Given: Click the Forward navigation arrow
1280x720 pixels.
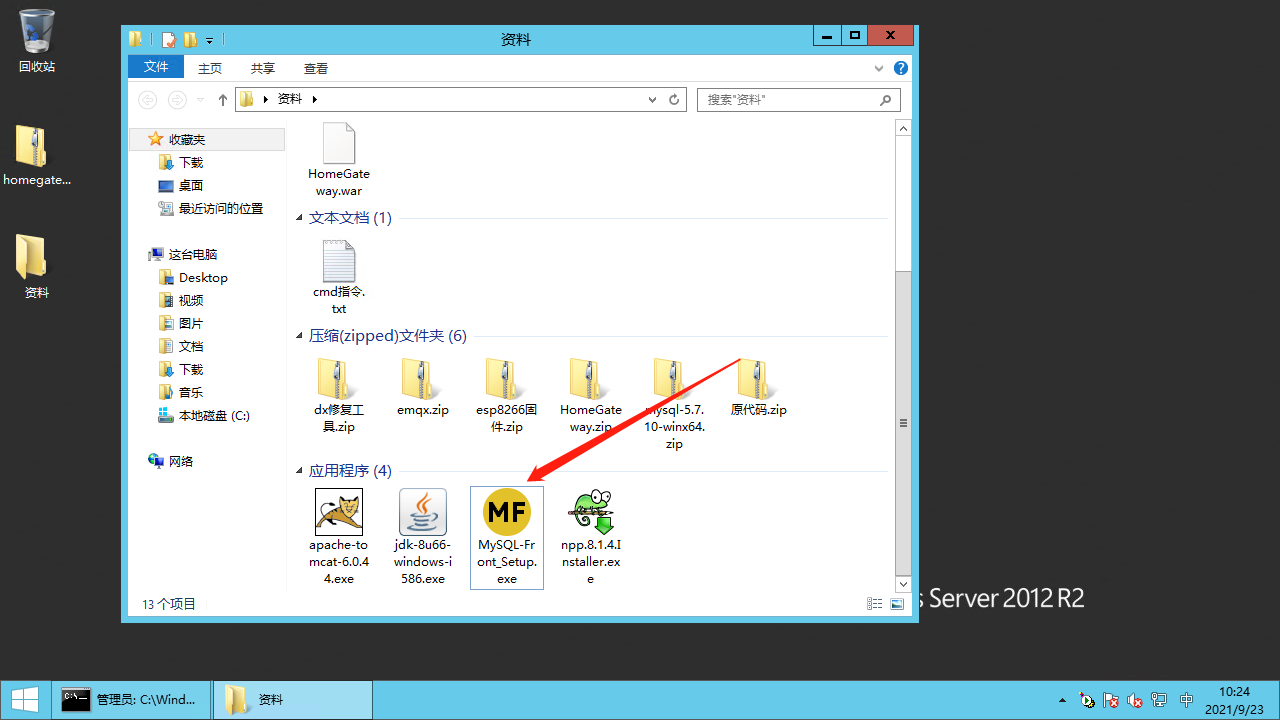Looking at the screenshot, I should point(177,100).
